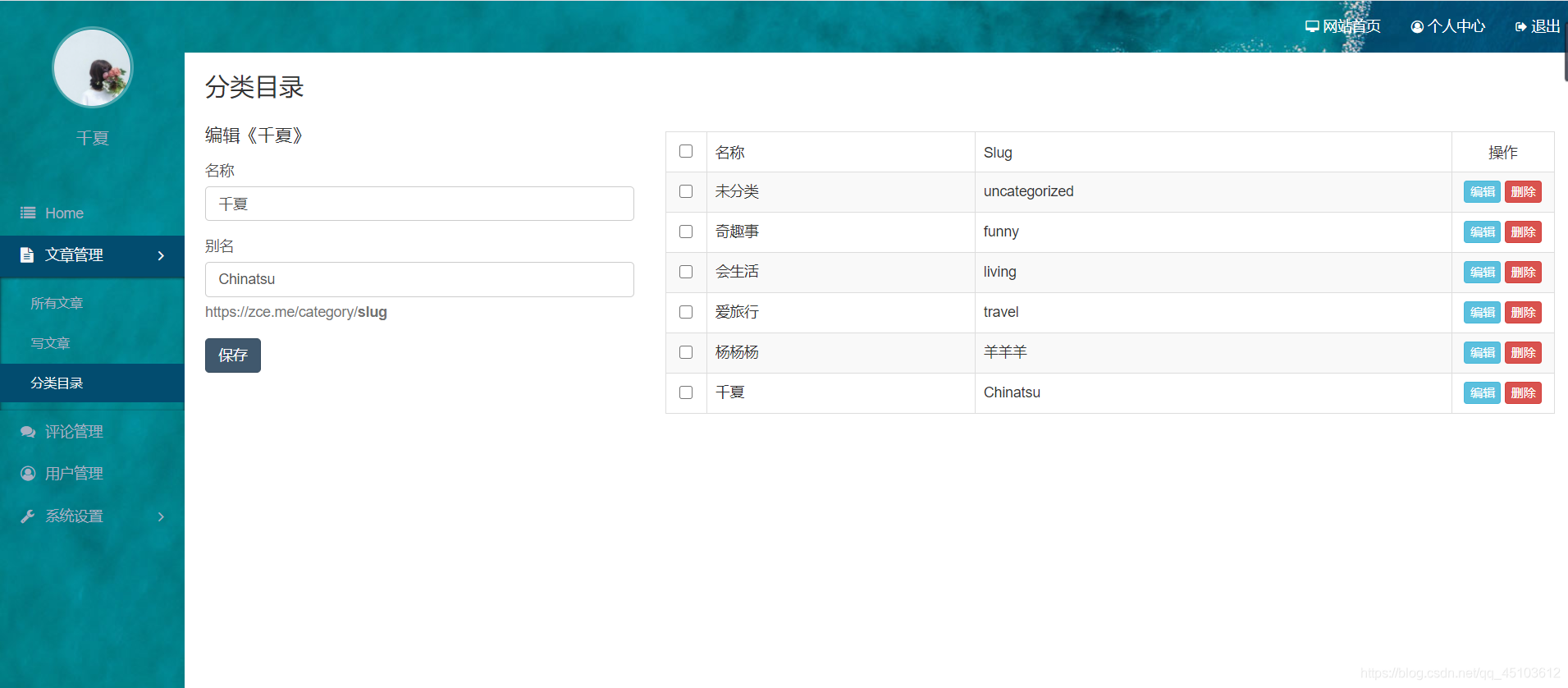Open 评论管理 menu item
The height and width of the screenshot is (688, 1568).
click(x=92, y=432)
